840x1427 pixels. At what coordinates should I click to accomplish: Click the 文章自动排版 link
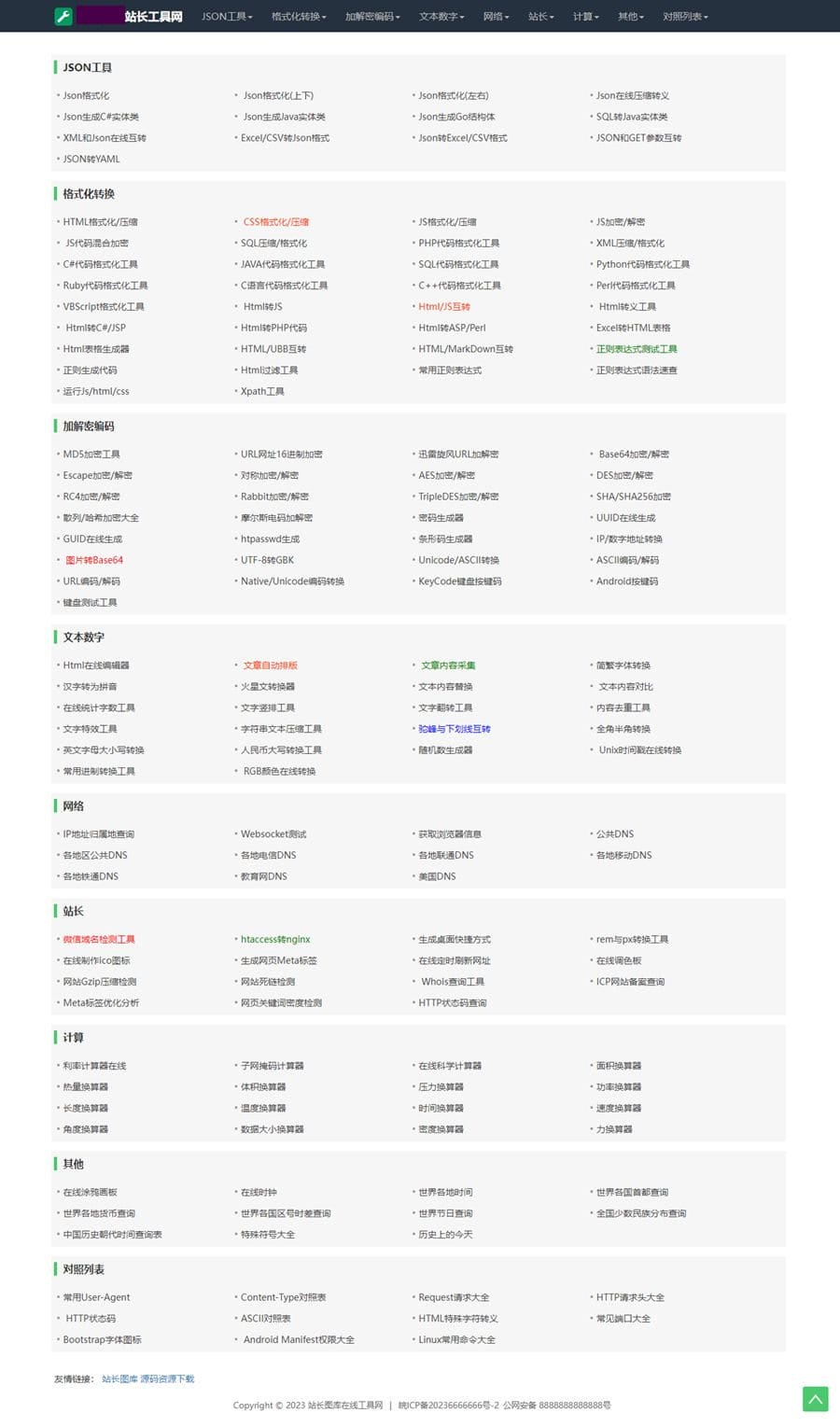[271, 666]
